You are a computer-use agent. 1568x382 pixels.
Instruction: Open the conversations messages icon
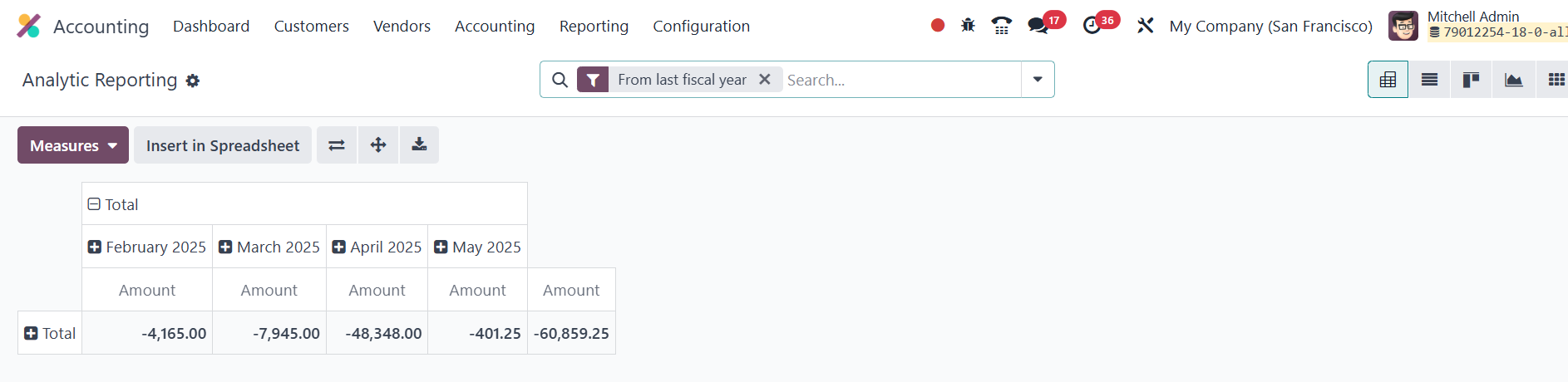pos(1038,26)
